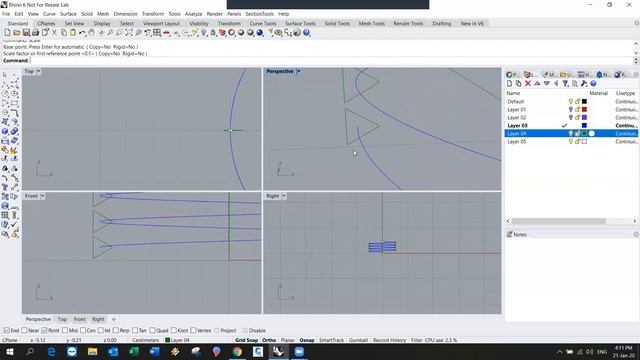The image size is (640, 360).
Task: Open the Notes panel gear options
Action: coord(636,234)
